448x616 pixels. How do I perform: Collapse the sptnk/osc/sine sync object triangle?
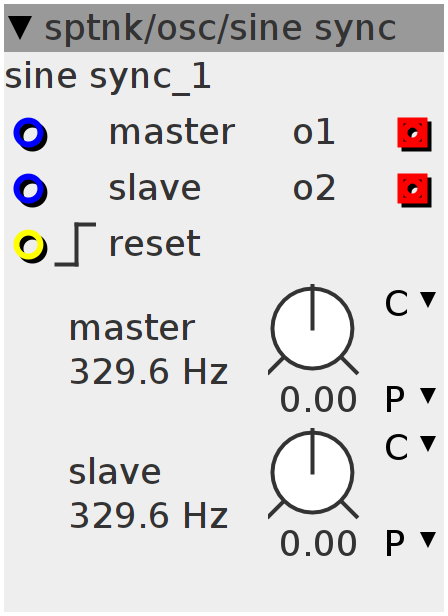point(20,28)
